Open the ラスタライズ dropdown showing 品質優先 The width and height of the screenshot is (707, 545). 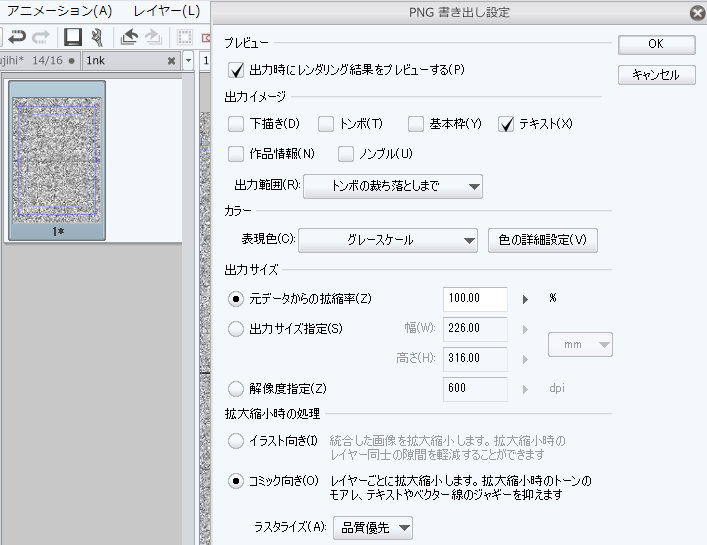(x=373, y=528)
